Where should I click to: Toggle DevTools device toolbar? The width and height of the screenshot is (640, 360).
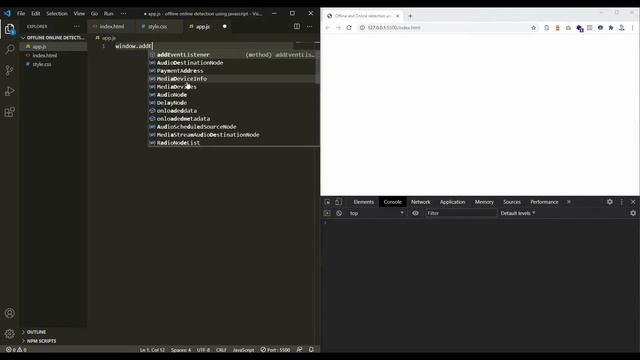coord(338,202)
